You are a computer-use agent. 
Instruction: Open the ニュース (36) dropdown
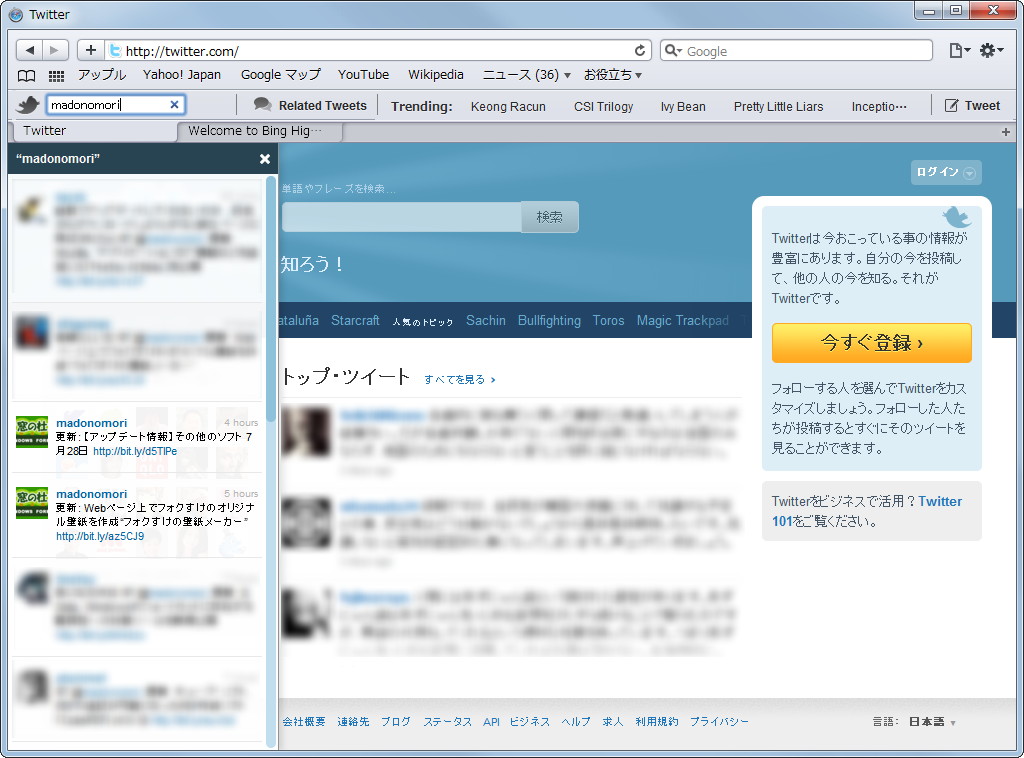pyautogui.click(x=526, y=74)
